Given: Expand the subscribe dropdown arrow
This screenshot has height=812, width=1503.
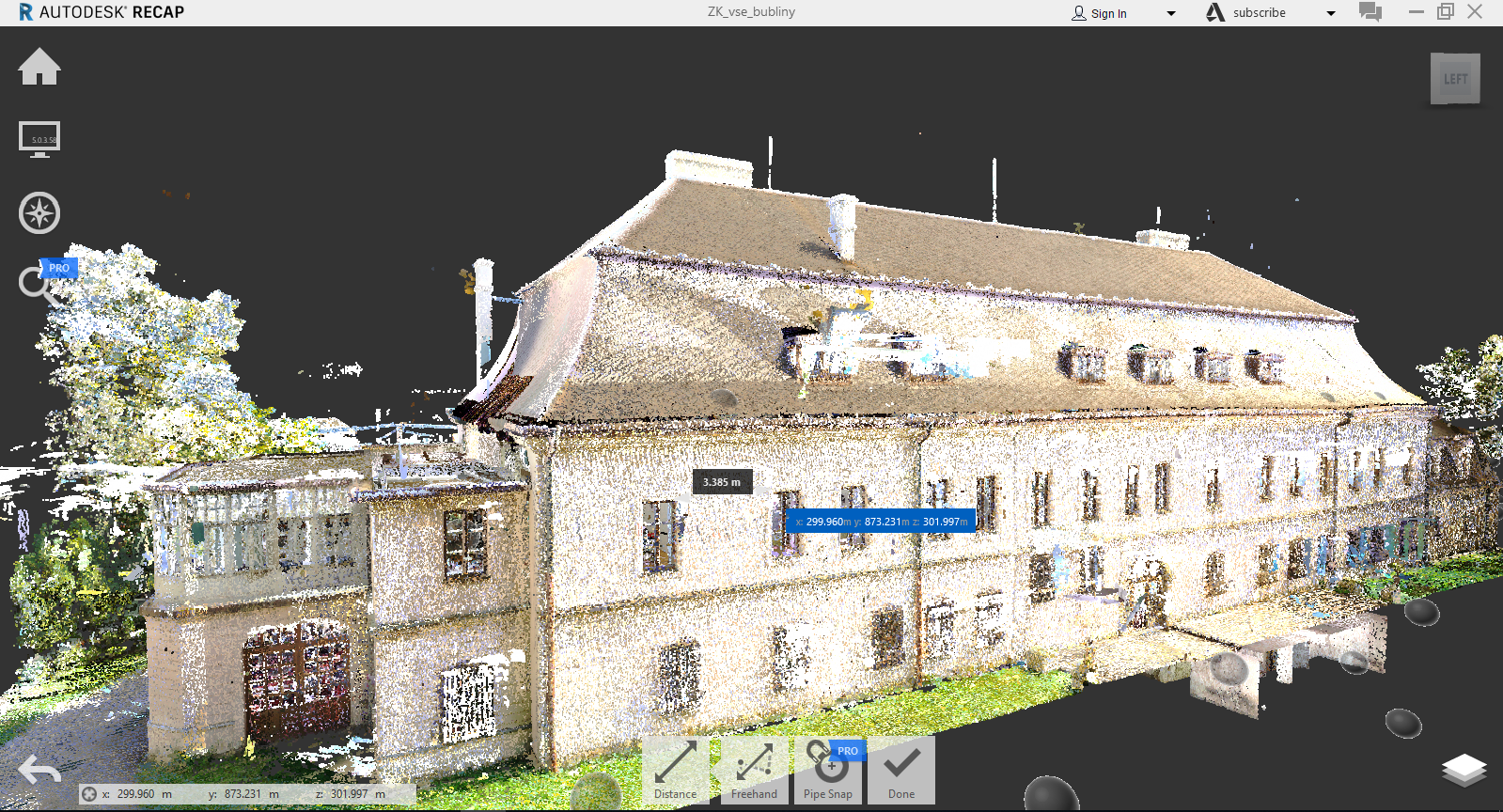Looking at the screenshot, I should click(x=1331, y=13).
